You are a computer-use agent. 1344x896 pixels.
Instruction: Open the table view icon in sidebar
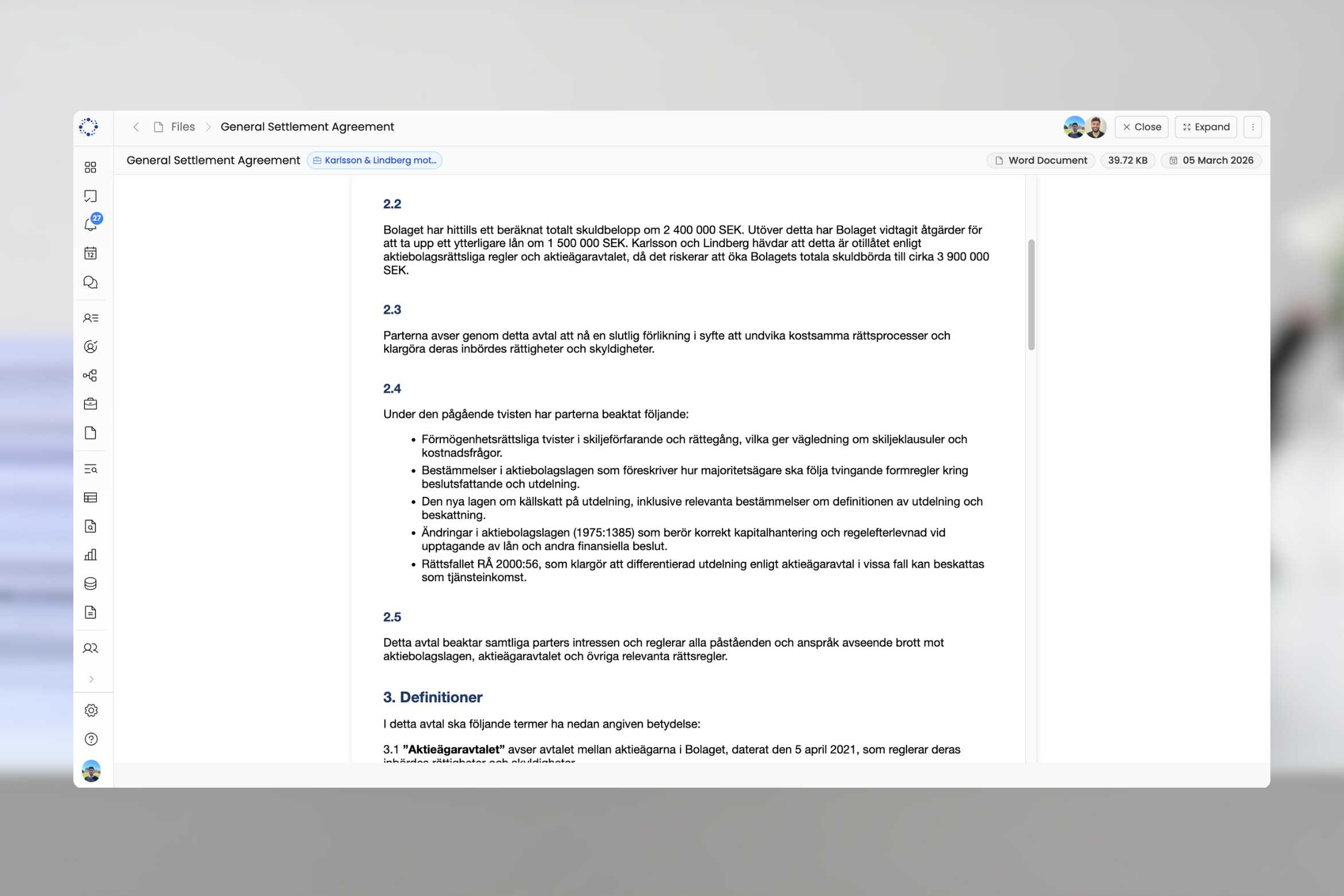(x=91, y=498)
